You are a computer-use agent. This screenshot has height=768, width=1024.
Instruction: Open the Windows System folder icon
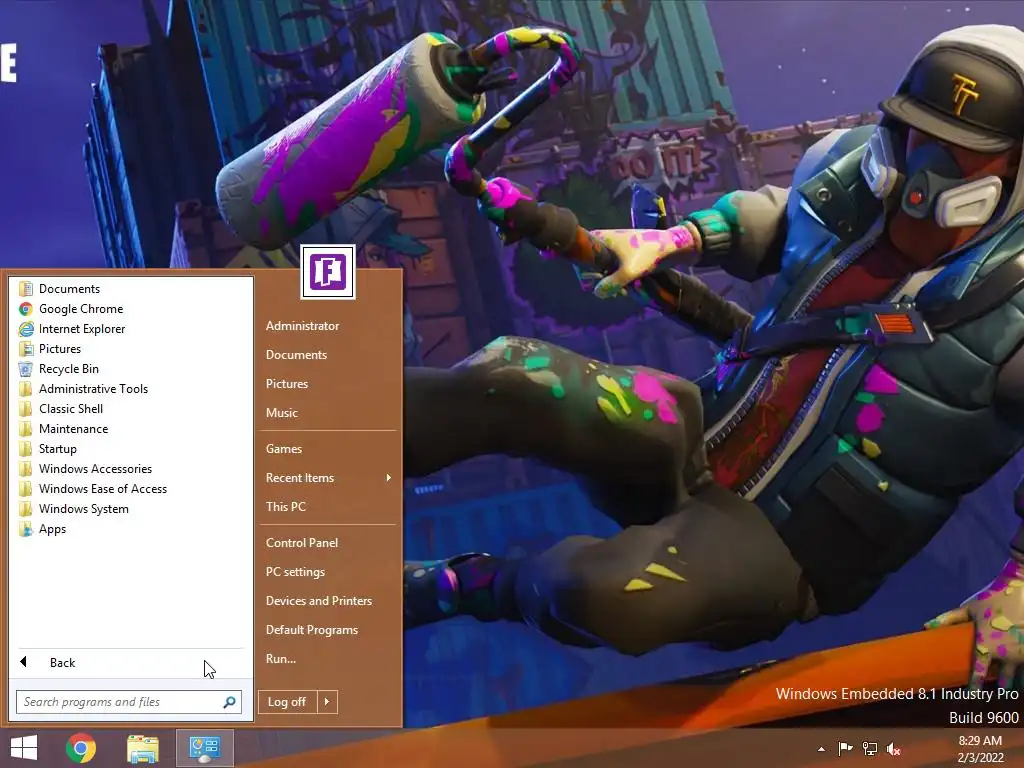pos(25,509)
